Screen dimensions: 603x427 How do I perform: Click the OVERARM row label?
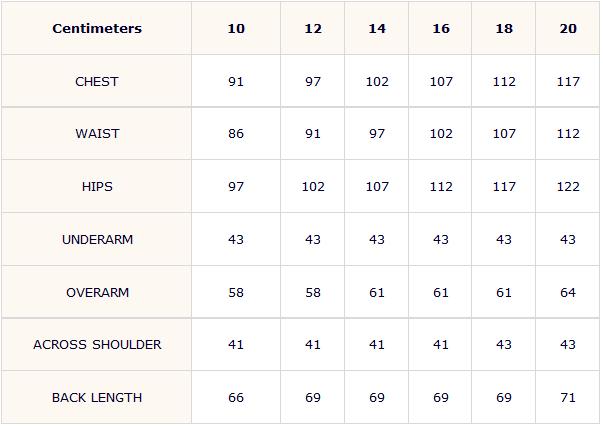[97, 292]
